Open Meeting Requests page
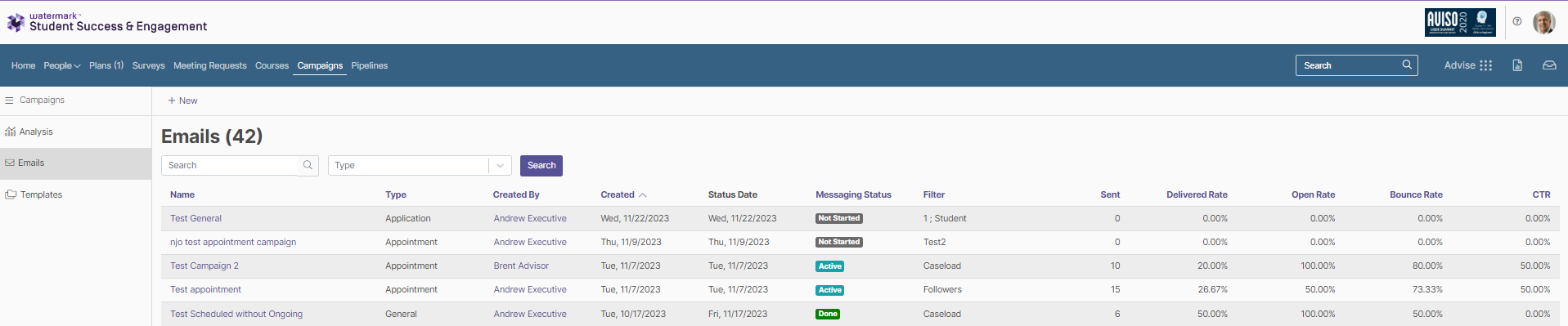 click(x=209, y=65)
